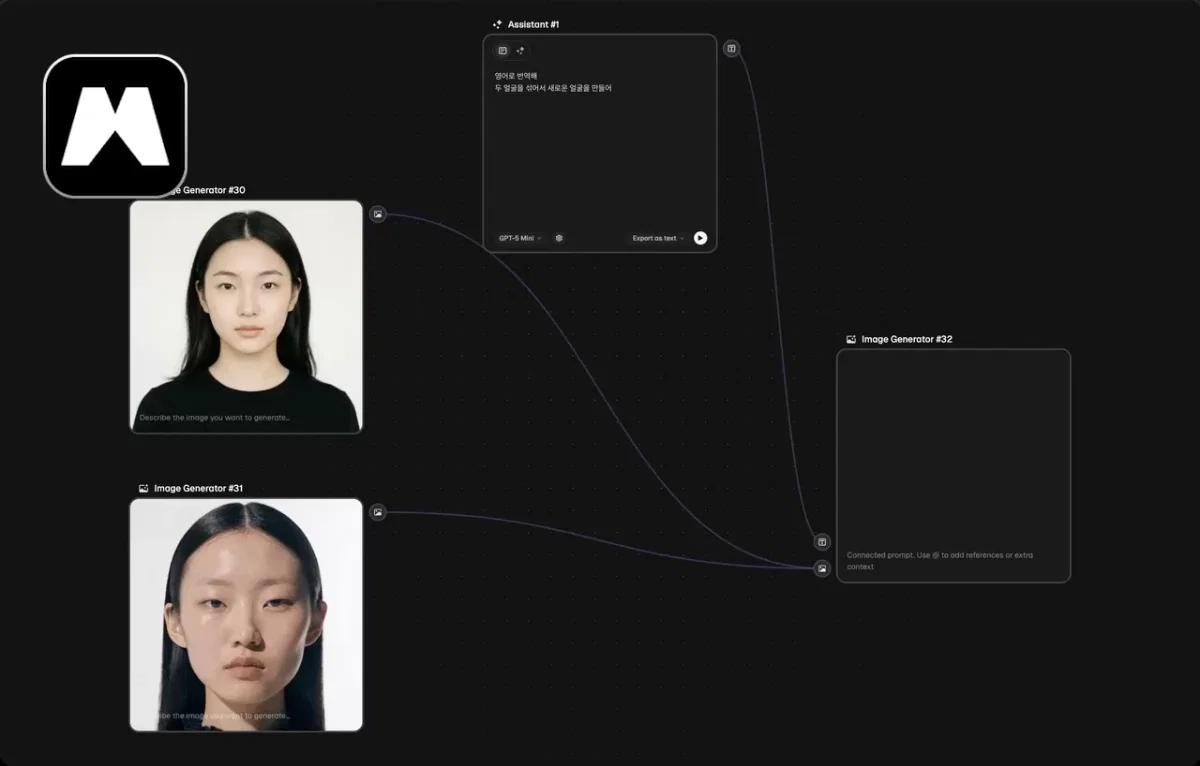
Task: Click Image Generator #32 image input connector
Action: click(x=822, y=568)
